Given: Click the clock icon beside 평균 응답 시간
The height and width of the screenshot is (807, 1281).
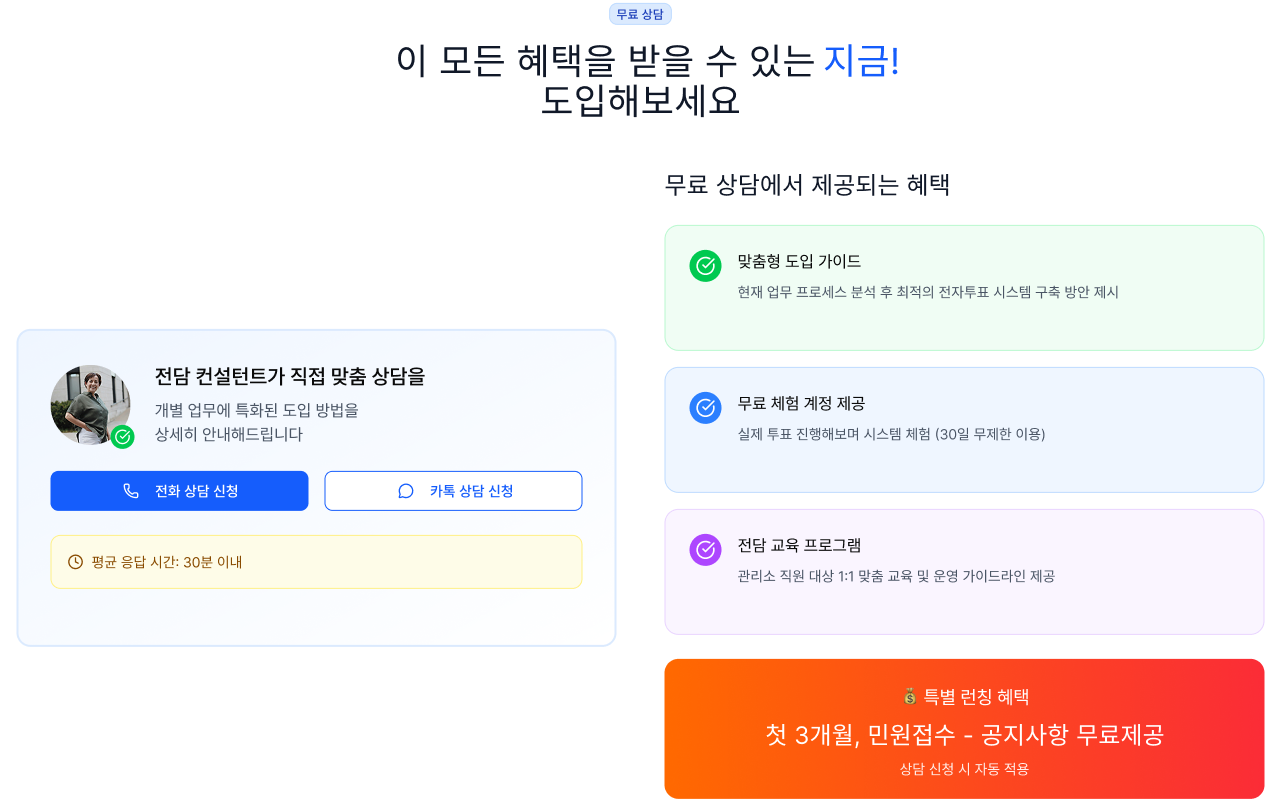Looking at the screenshot, I should click(75, 562).
